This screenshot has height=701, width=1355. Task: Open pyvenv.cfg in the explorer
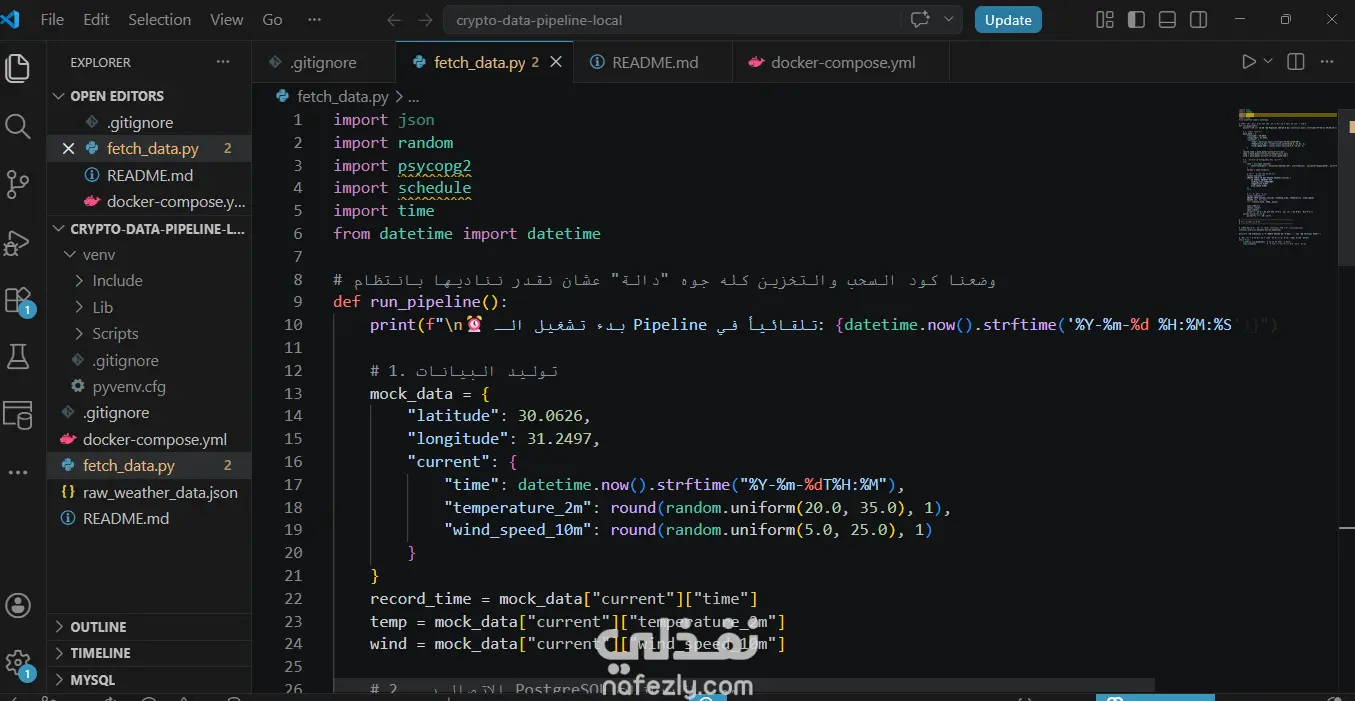click(149, 387)
